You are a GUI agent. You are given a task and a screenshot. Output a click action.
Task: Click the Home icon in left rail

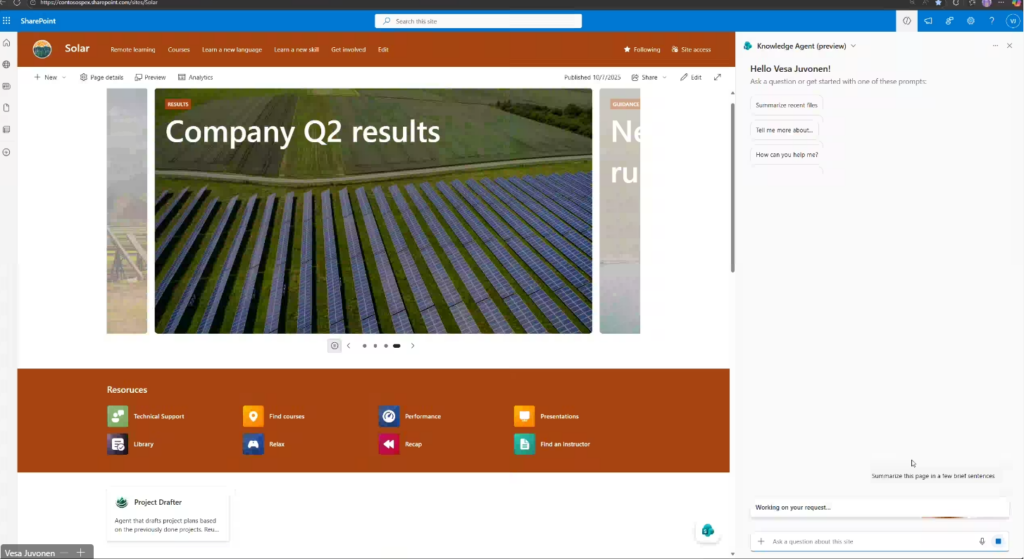[7, 43]
